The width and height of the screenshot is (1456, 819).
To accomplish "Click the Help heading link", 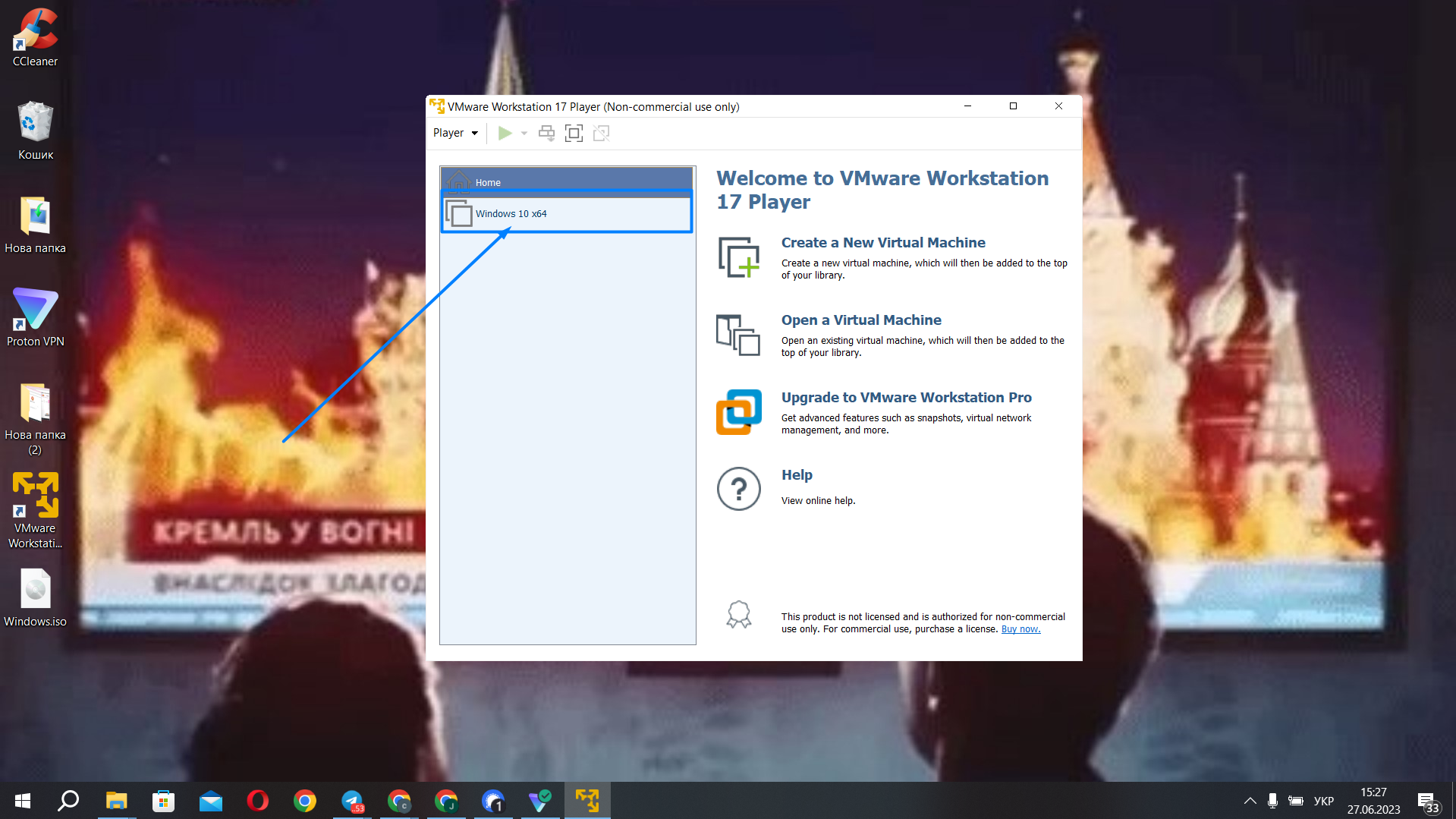I will 797,475.
